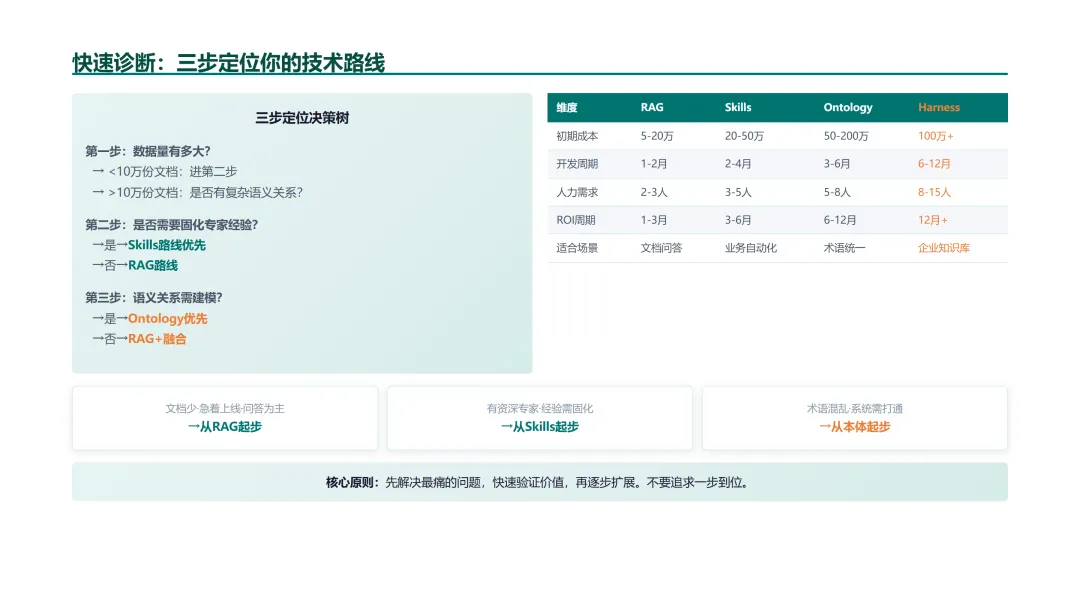The width and height of the screenshot is (1080, 608).
Task: Click 第一步：数据量有多大?
Action: [x=148, y=151]
